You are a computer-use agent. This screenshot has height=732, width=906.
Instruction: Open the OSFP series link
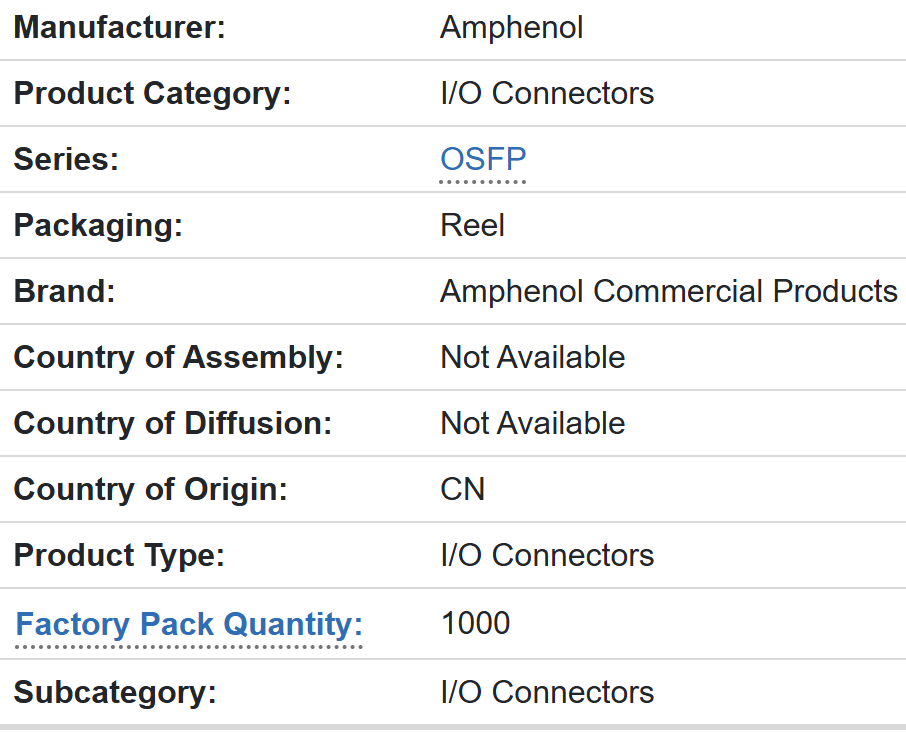[483, 160]
